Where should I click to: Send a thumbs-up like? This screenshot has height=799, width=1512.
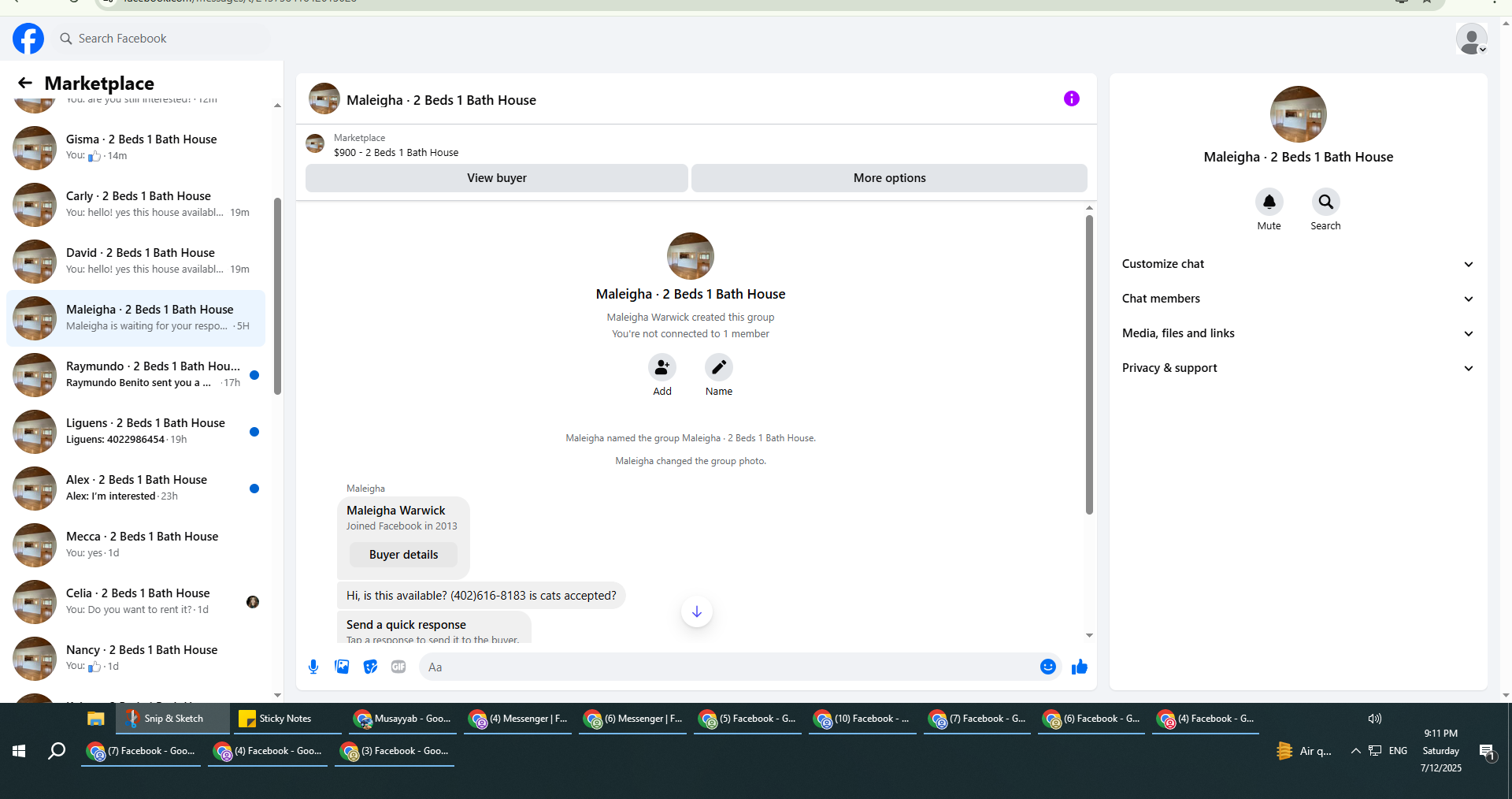pos(1079,667)
